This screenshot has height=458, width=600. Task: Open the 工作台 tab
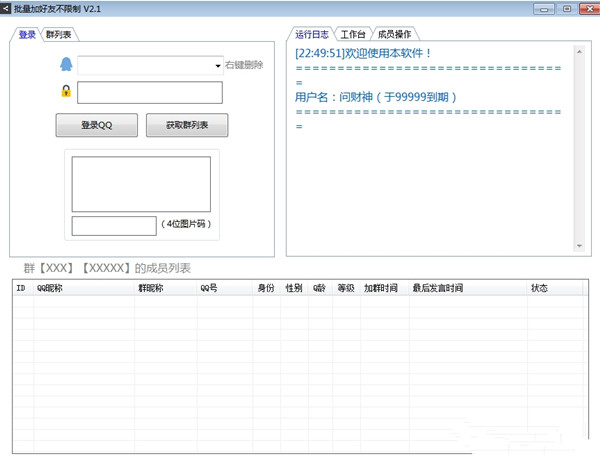coord(353,34)
